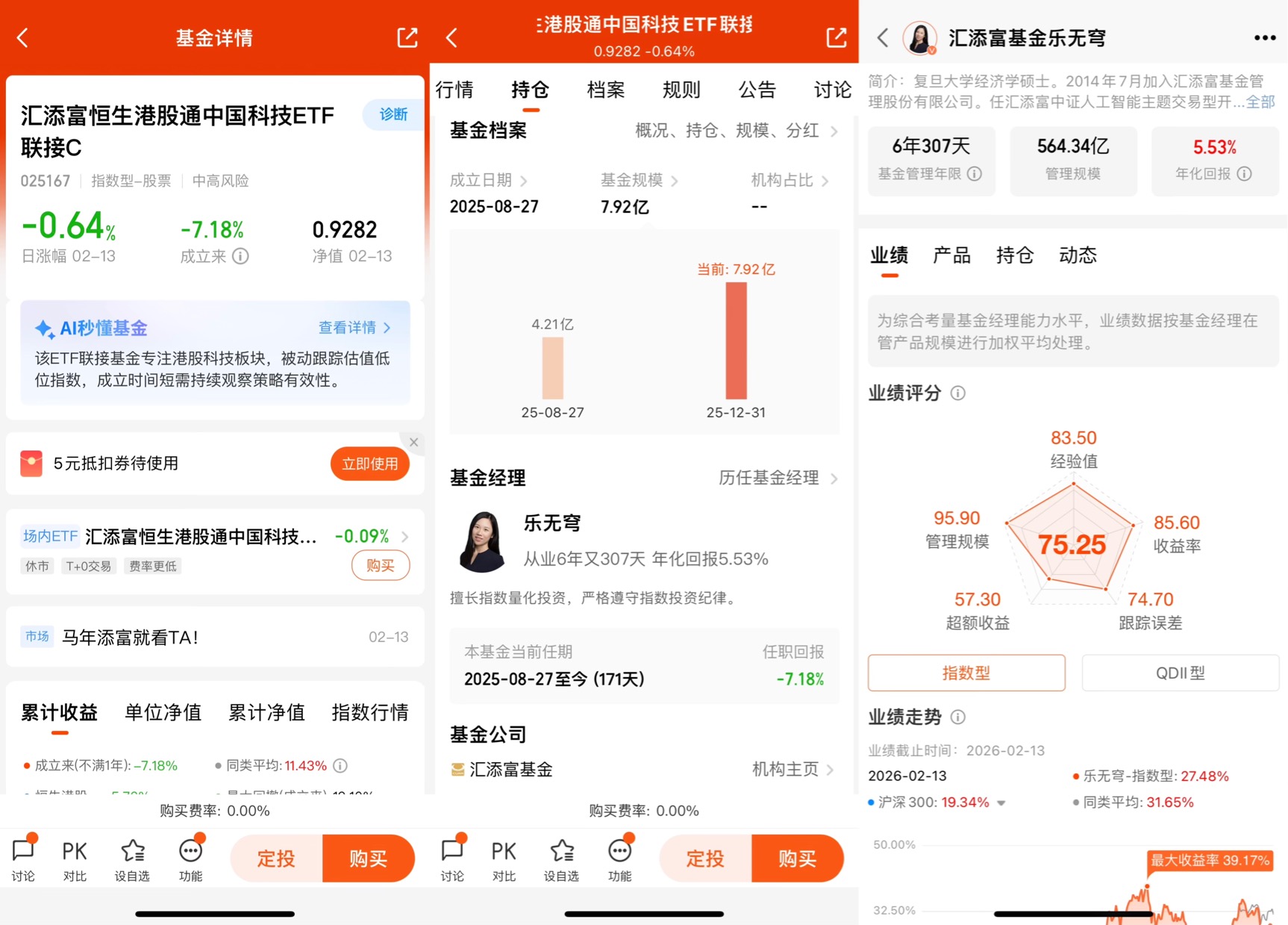This screenshot has width=1288, height=925.
Task: Open PK 对比 in middle bottom bar
Action: [504, 859]
